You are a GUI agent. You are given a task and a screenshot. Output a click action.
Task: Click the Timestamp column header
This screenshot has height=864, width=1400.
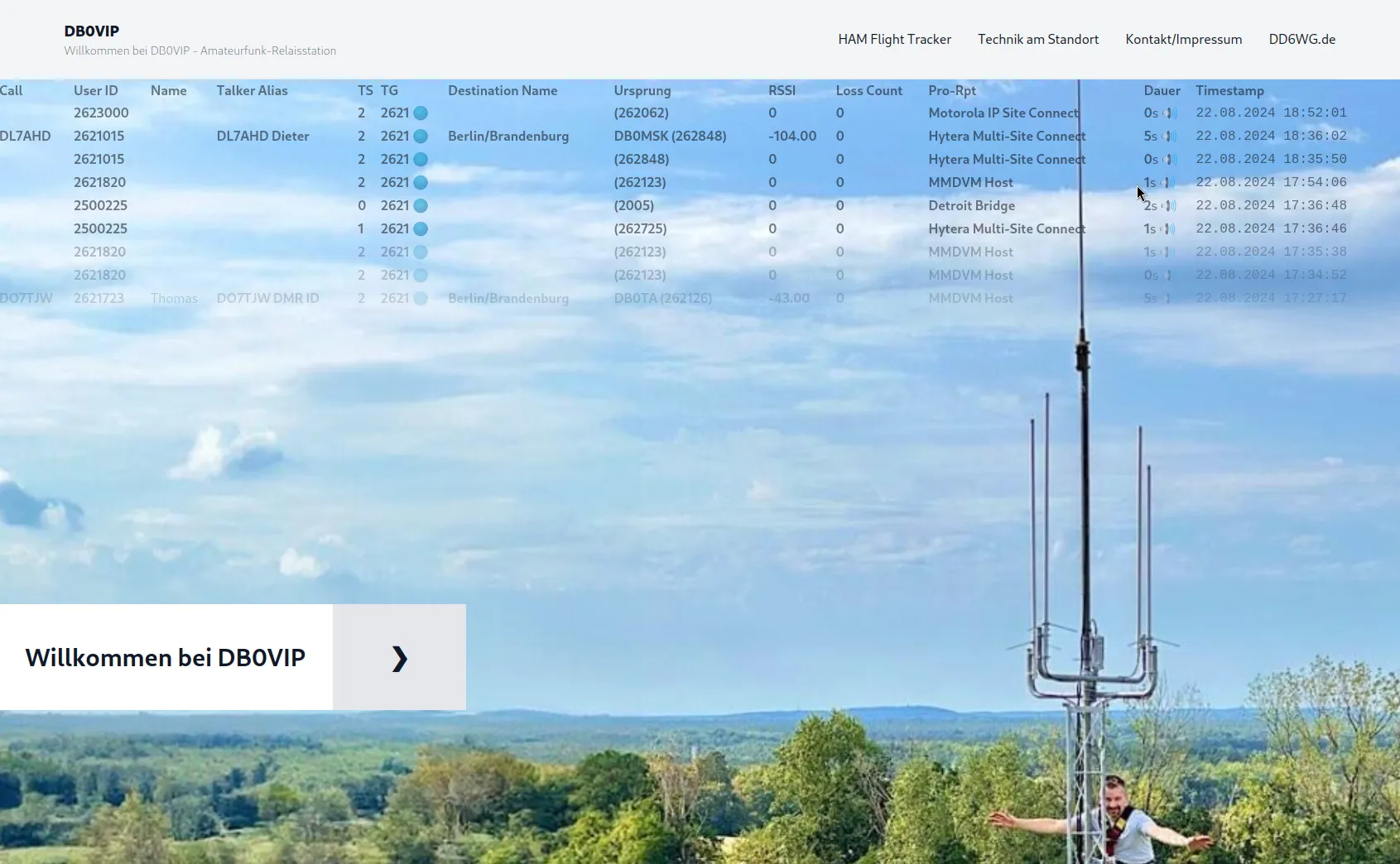pos(1229,91)
